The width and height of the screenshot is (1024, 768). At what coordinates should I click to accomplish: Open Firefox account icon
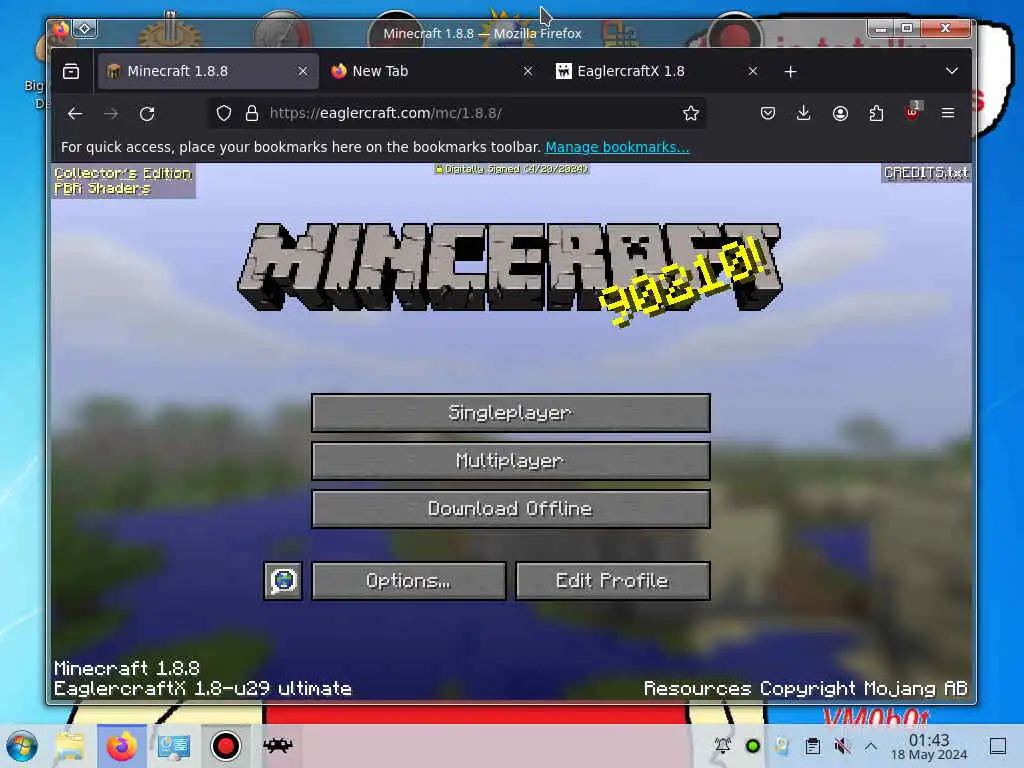[x=840, y=114]
